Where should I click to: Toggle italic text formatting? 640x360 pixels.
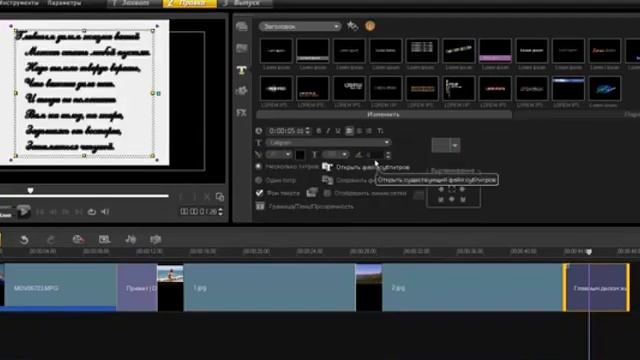[328, 131]
